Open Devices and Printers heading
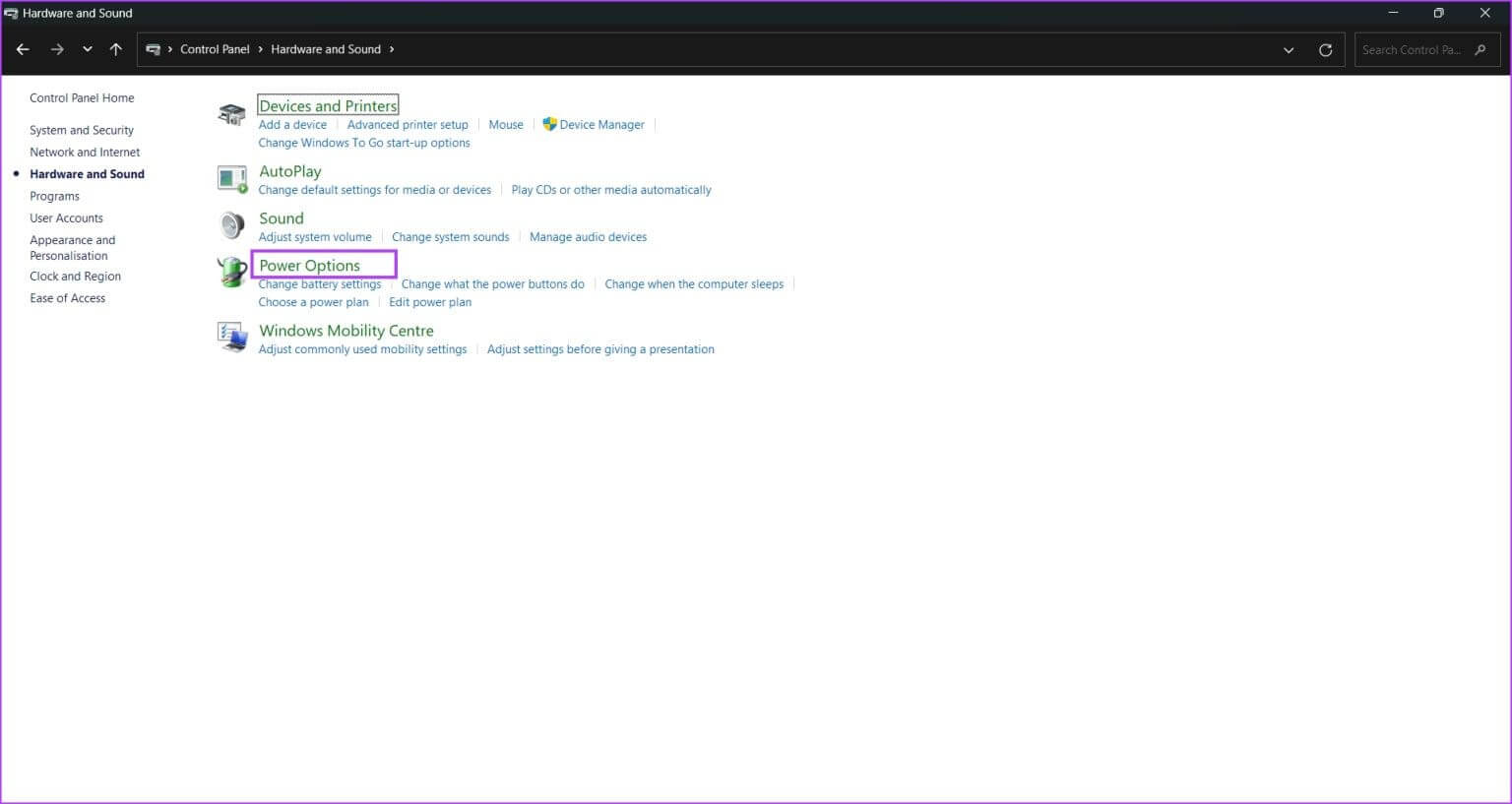The image size is (1512, 804). (x=328, y=106)
